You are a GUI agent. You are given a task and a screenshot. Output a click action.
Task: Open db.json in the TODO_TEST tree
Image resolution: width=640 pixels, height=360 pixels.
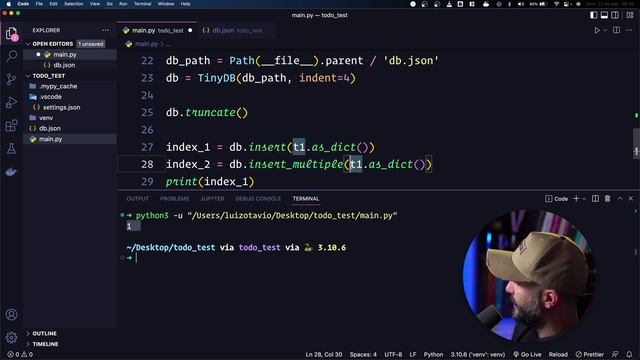[70, 128]
